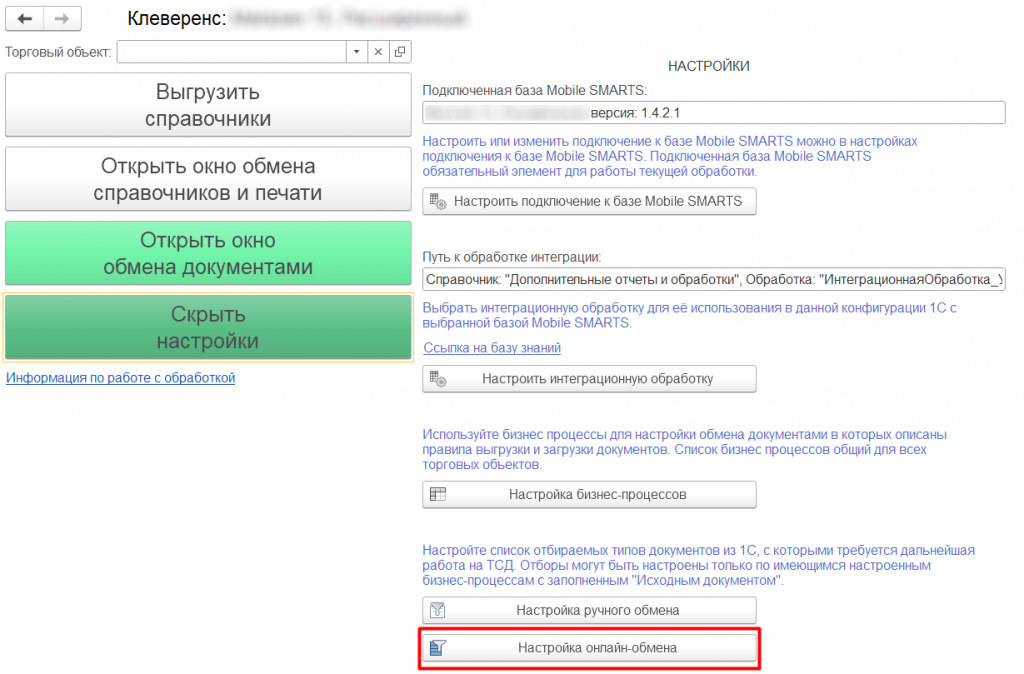
Task: Open окно обмена справочников и печати
Action: 208,179
